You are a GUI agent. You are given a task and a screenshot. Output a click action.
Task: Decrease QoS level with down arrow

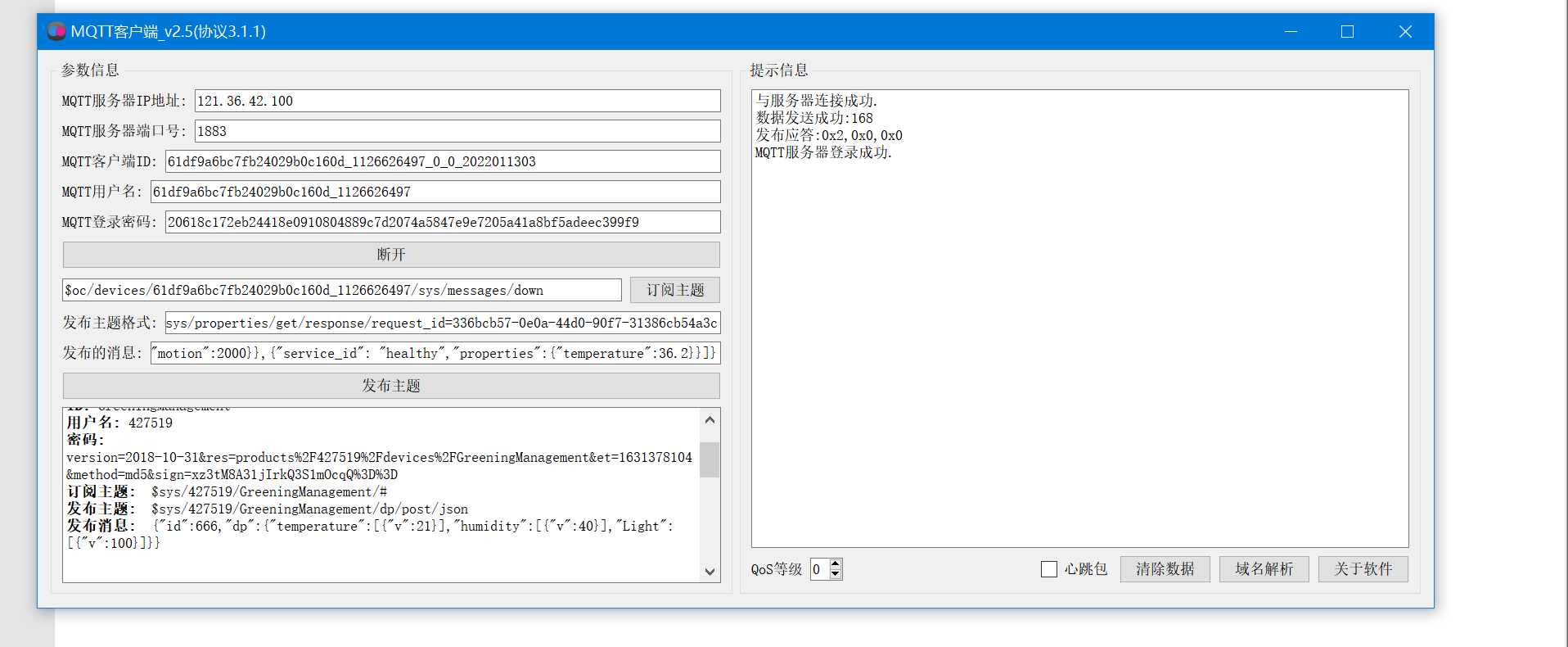point(836,574)
